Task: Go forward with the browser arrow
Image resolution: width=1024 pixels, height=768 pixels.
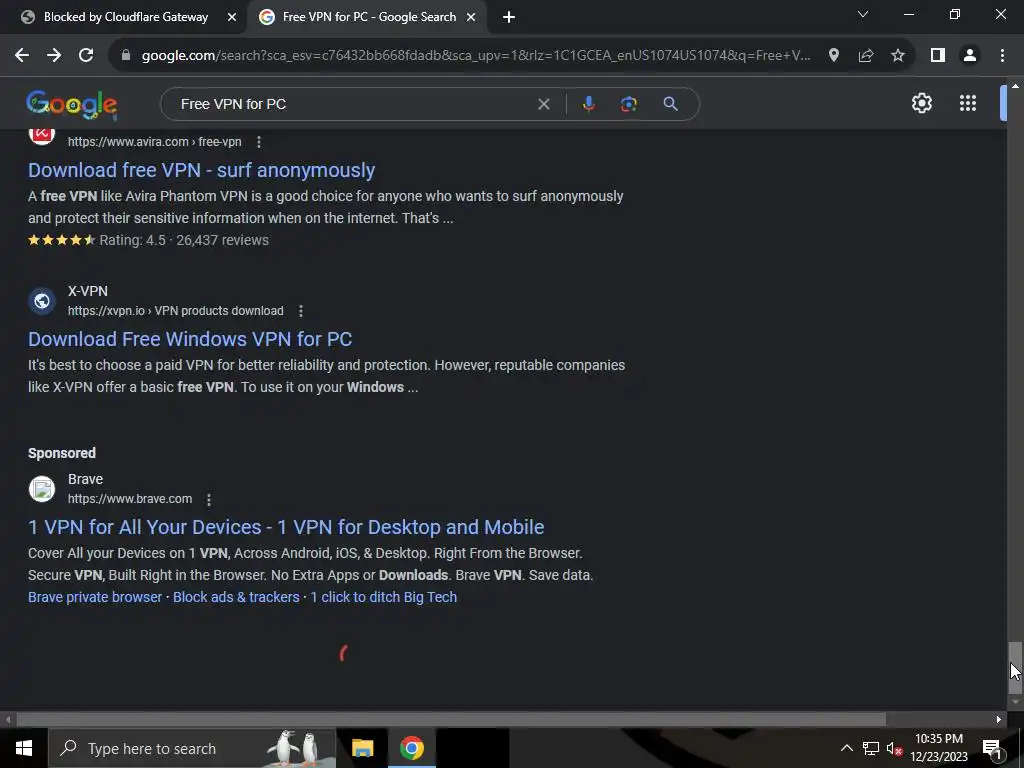Action: point(54,56)
